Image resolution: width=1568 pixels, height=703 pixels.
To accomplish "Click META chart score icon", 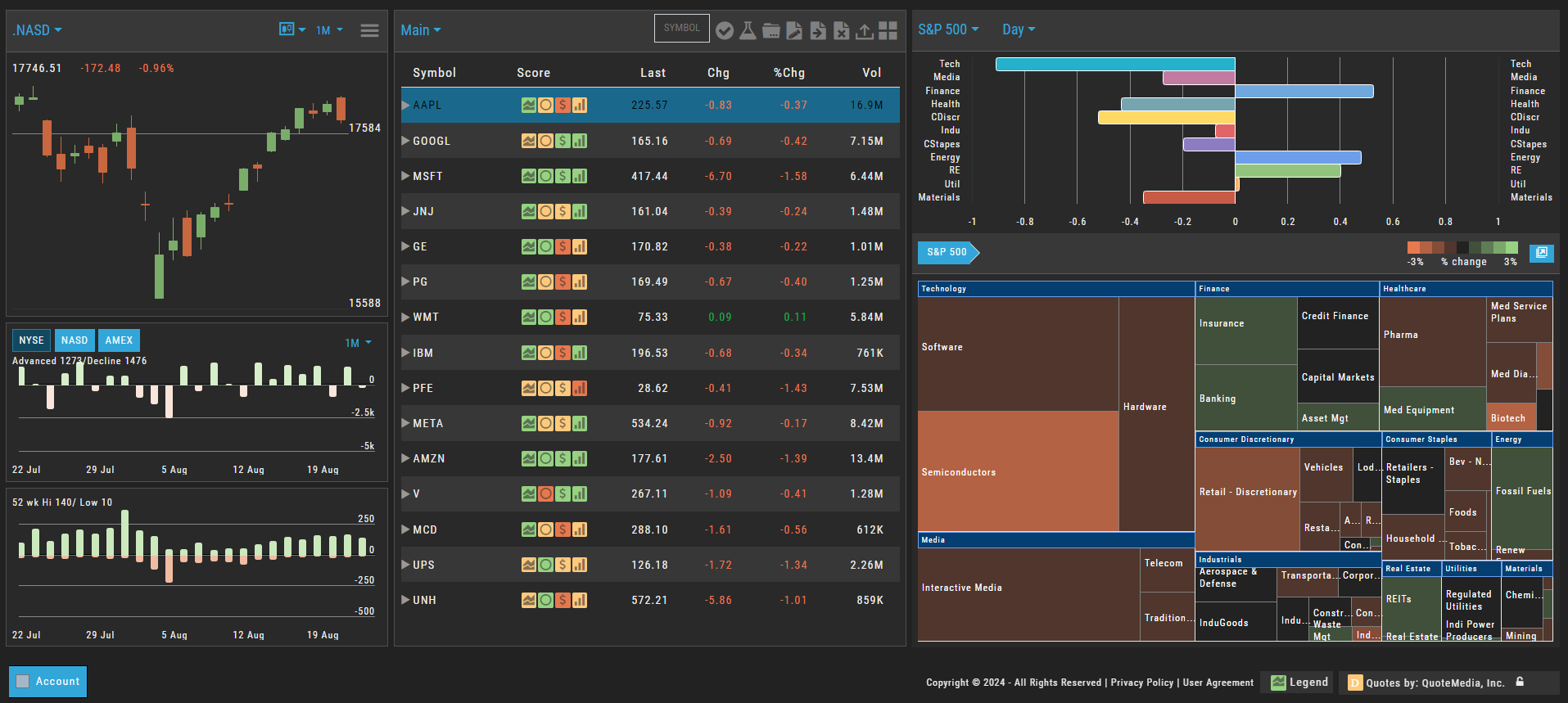I will (x=529, y=423).
